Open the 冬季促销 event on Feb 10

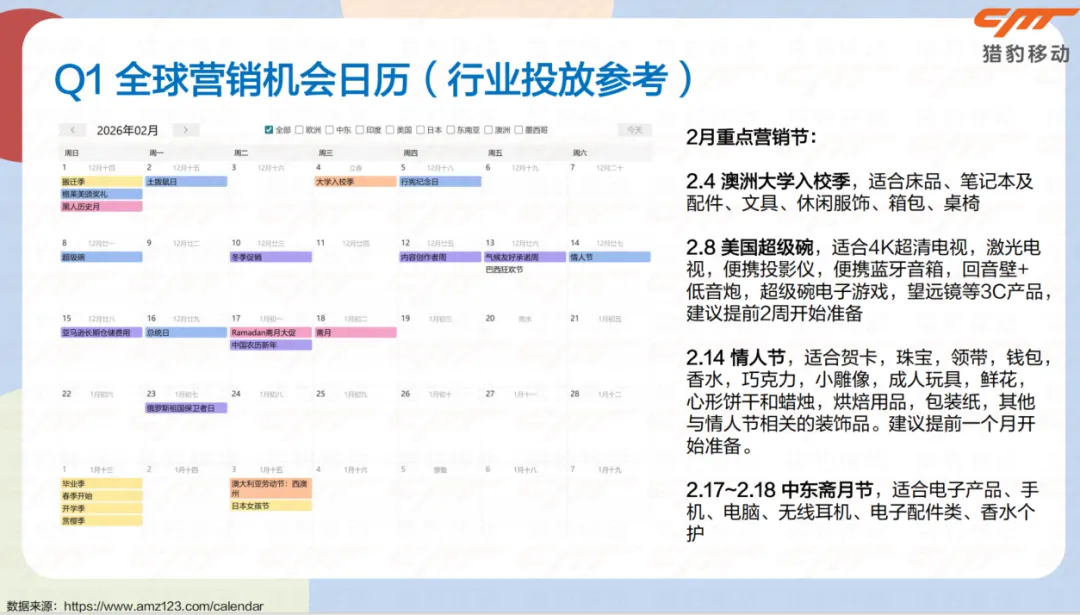271,257
